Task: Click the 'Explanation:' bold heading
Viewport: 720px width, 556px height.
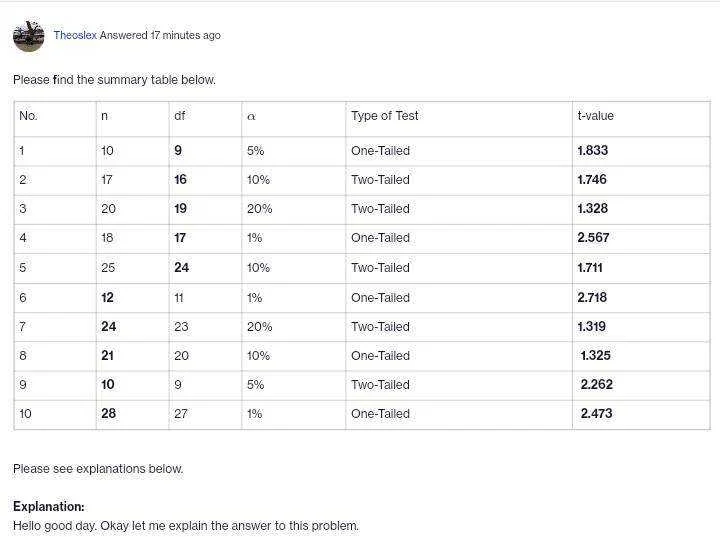Action: pyautogui.click(x=49, y=506)
